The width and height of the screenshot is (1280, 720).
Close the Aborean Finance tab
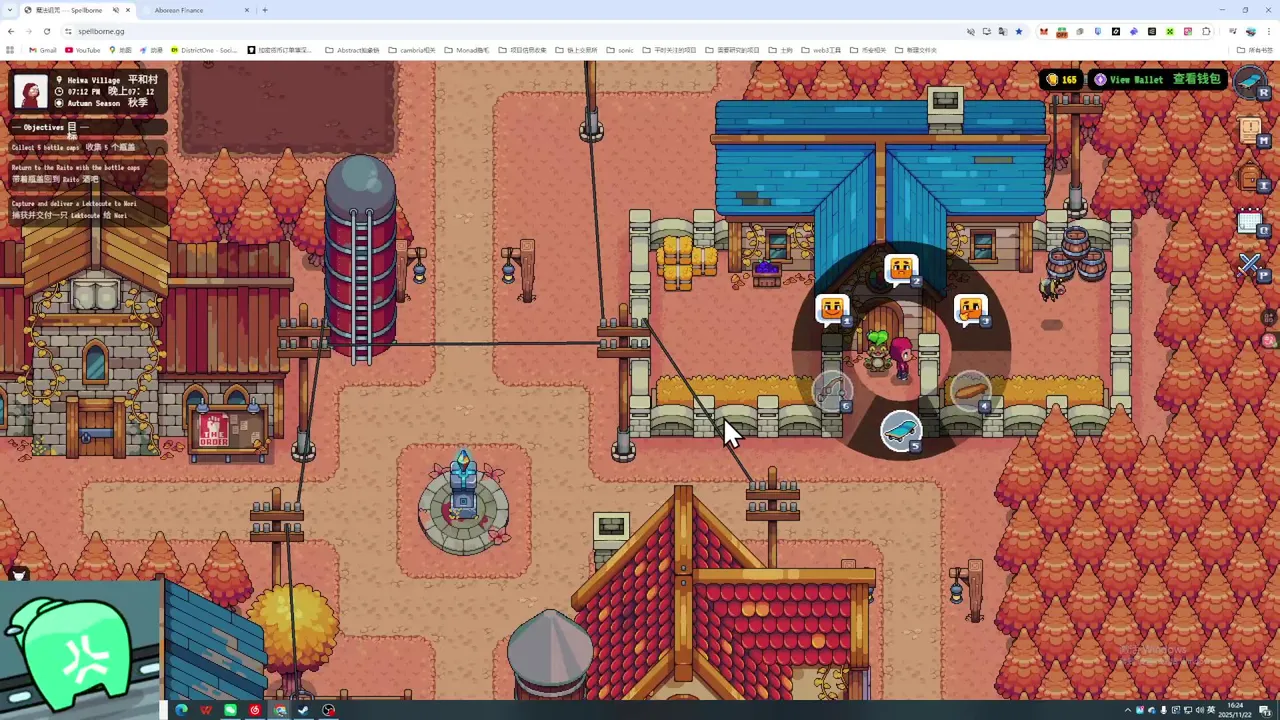[x=248, y=10]
